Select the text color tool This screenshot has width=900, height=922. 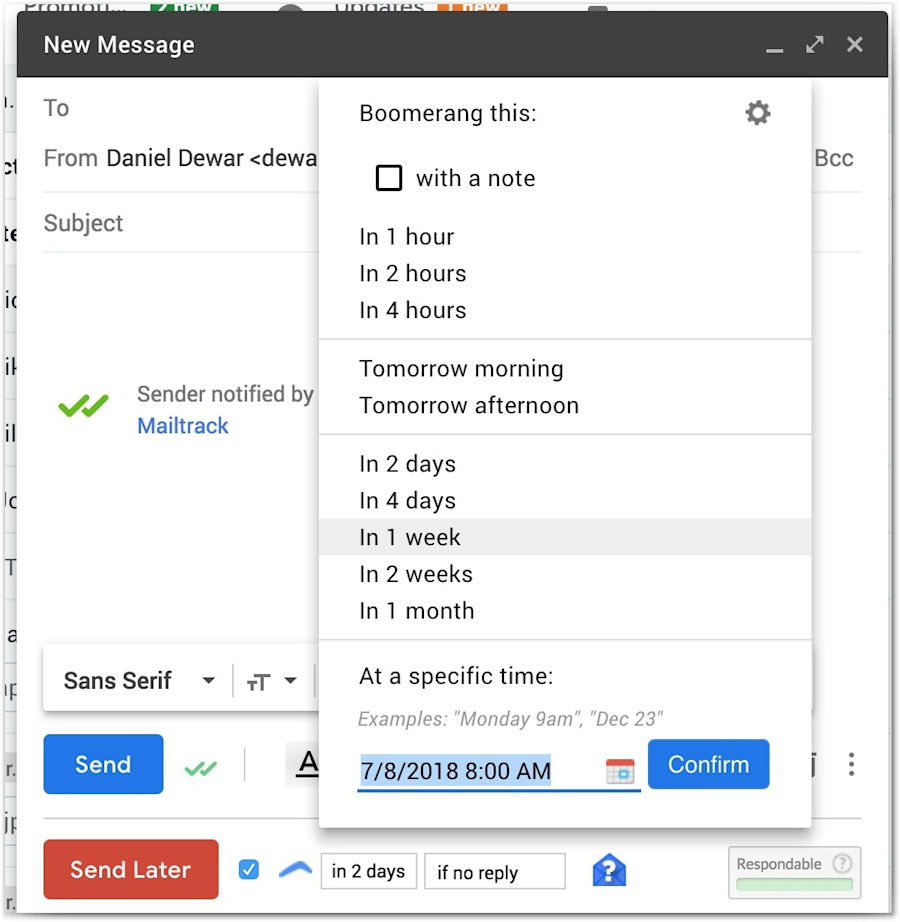[x=312, y=764]
